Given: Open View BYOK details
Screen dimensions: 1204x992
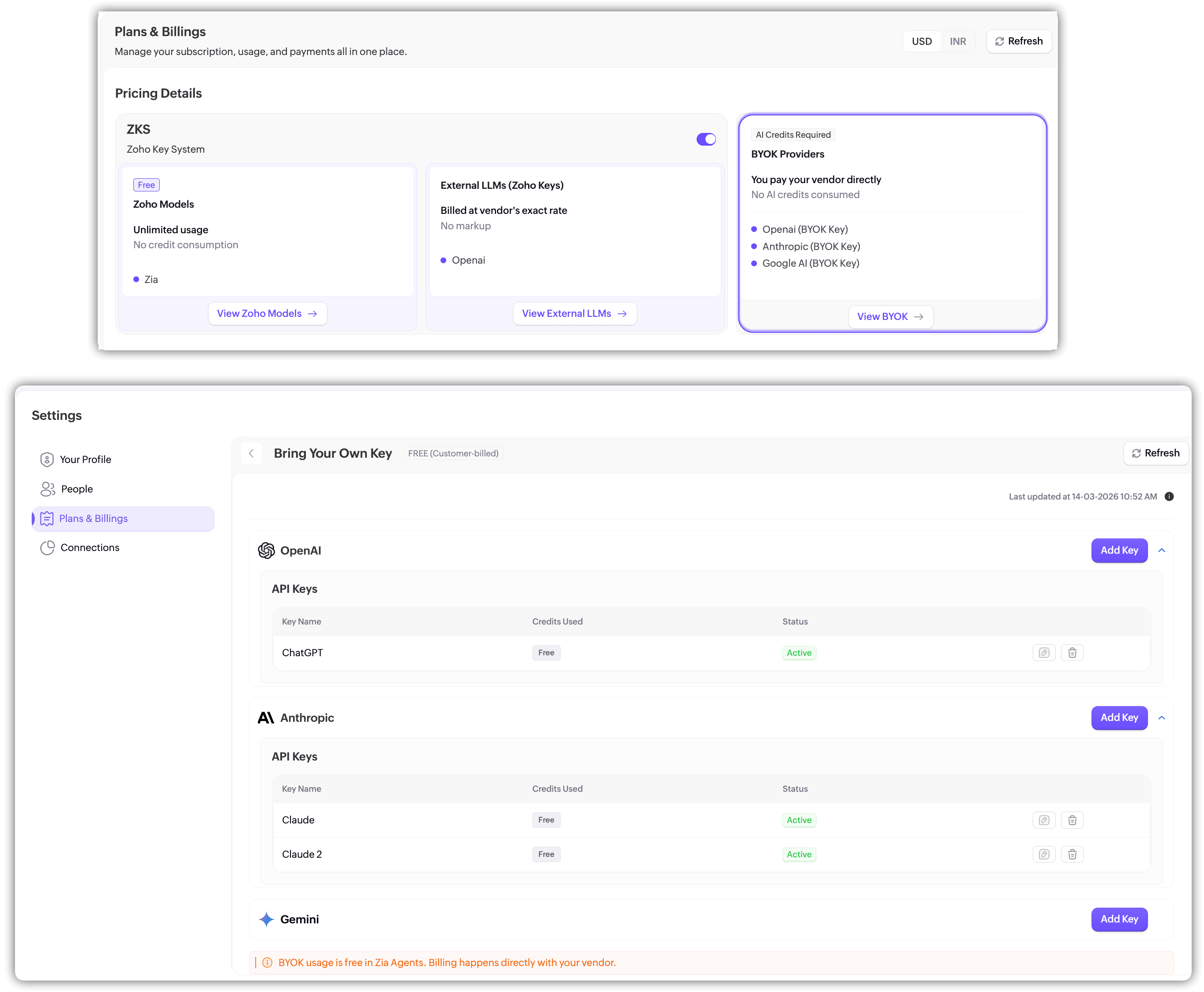Looking at the screenshot, I should [890, 316].
